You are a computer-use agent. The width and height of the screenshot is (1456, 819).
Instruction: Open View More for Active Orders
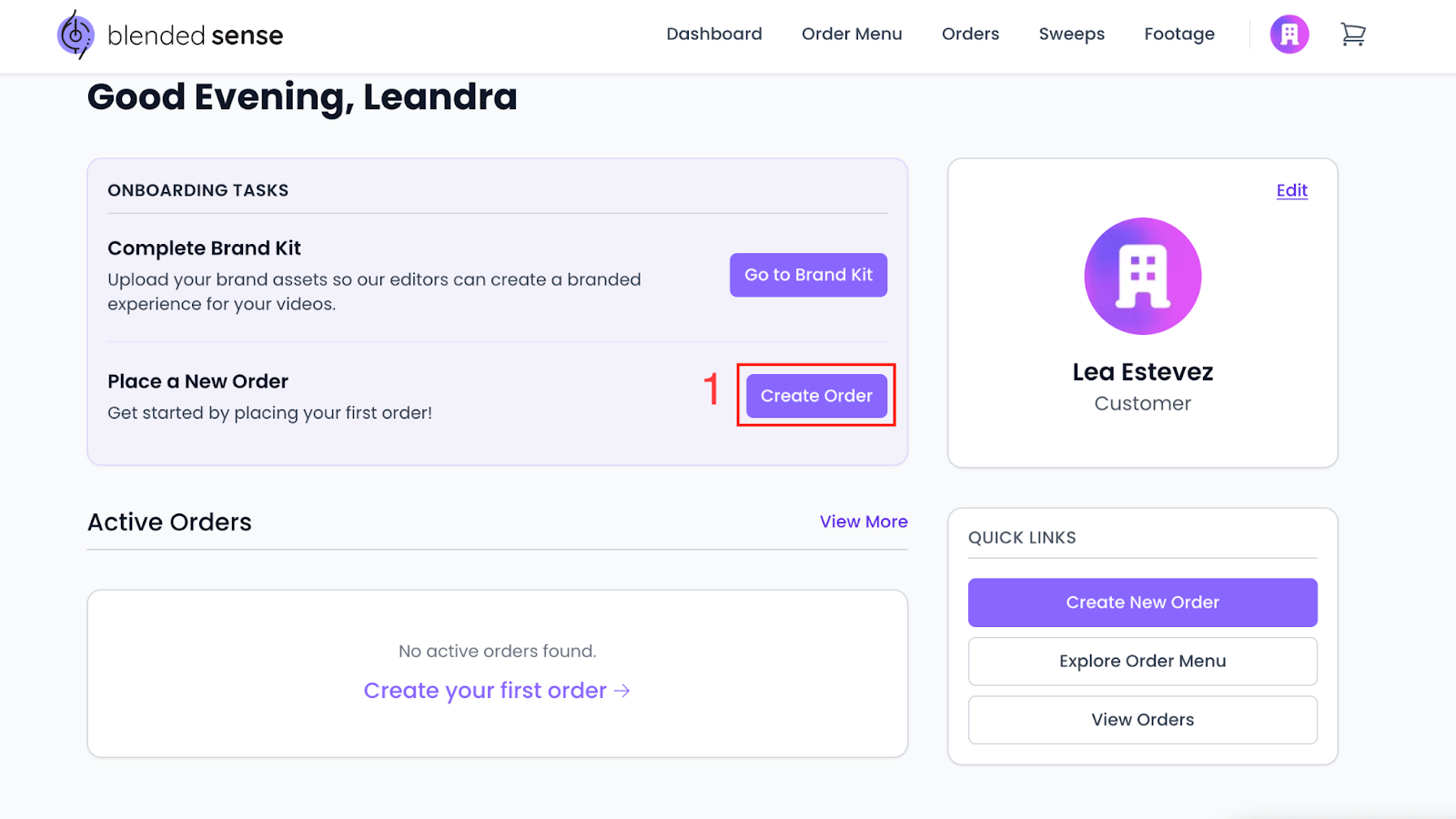tap(864, 521)
